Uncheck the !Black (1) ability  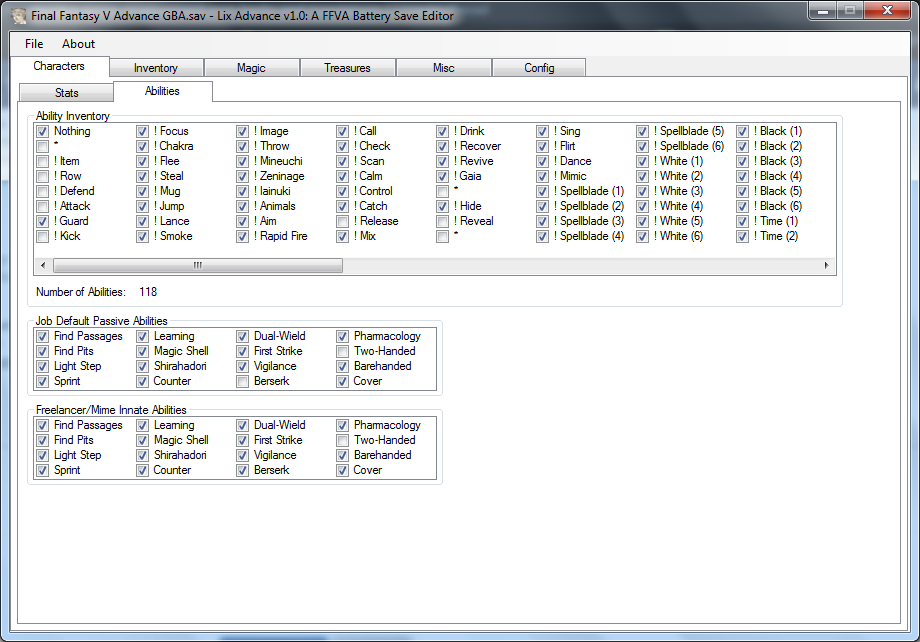pyautogui.click(x=743, y=131)
